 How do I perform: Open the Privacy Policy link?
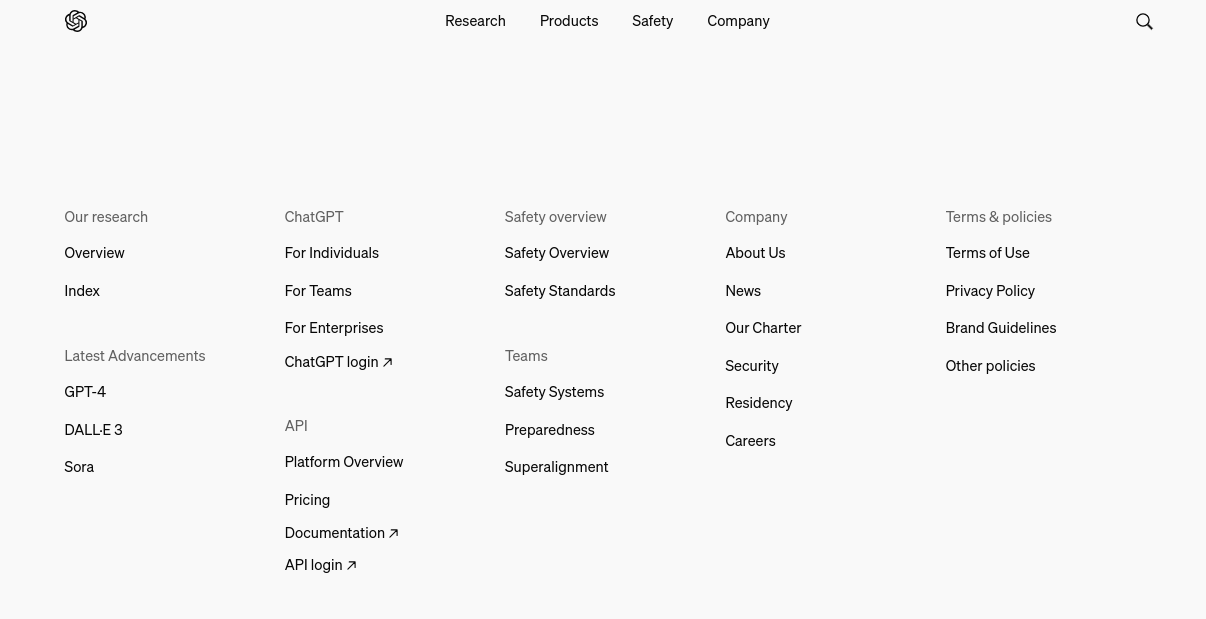point(990,291)
